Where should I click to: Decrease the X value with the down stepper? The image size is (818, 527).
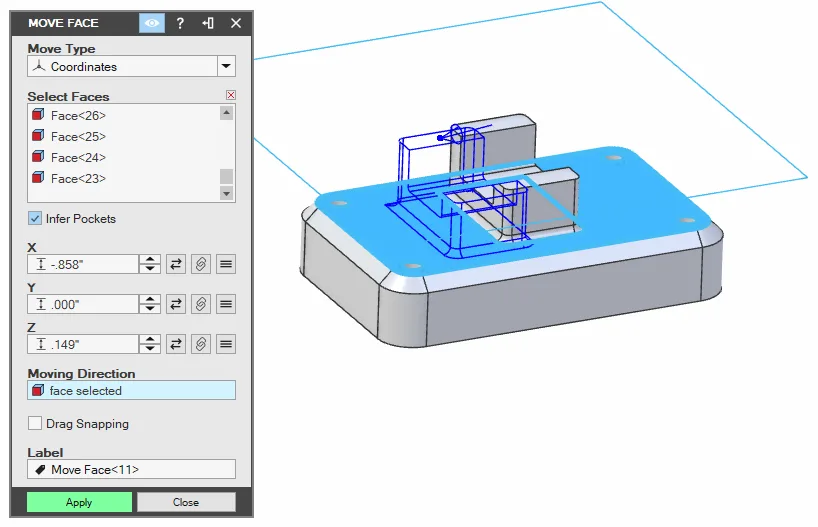point(150,269)
